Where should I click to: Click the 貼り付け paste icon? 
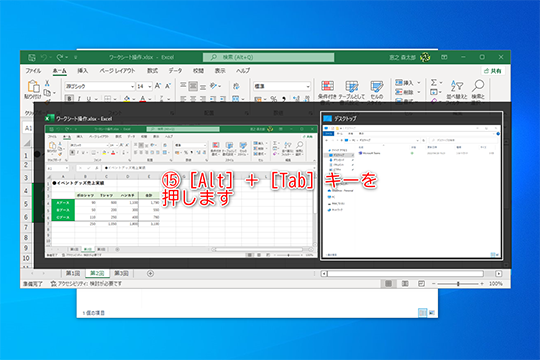pyautogui.click(x=33, y=86)
